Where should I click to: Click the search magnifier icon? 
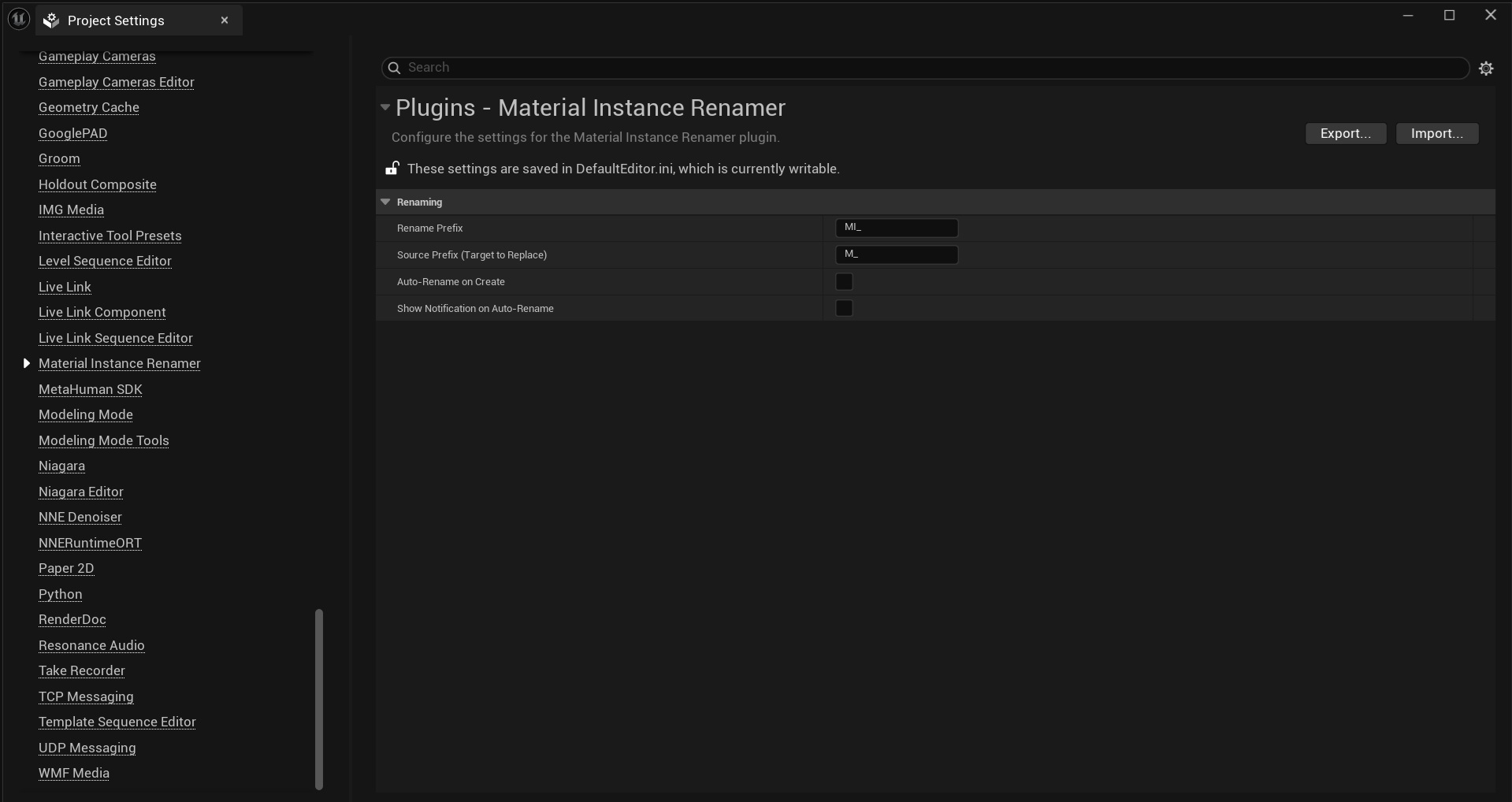point(395,68)
